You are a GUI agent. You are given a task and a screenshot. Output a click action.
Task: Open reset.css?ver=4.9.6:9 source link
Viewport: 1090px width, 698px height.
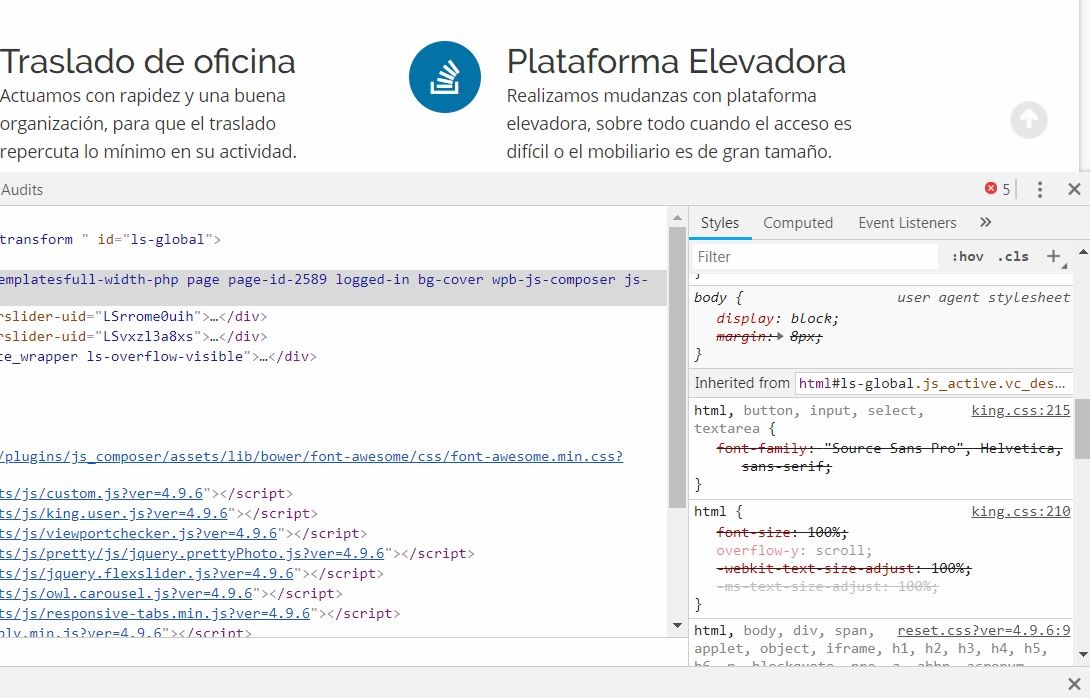[984, 631]
